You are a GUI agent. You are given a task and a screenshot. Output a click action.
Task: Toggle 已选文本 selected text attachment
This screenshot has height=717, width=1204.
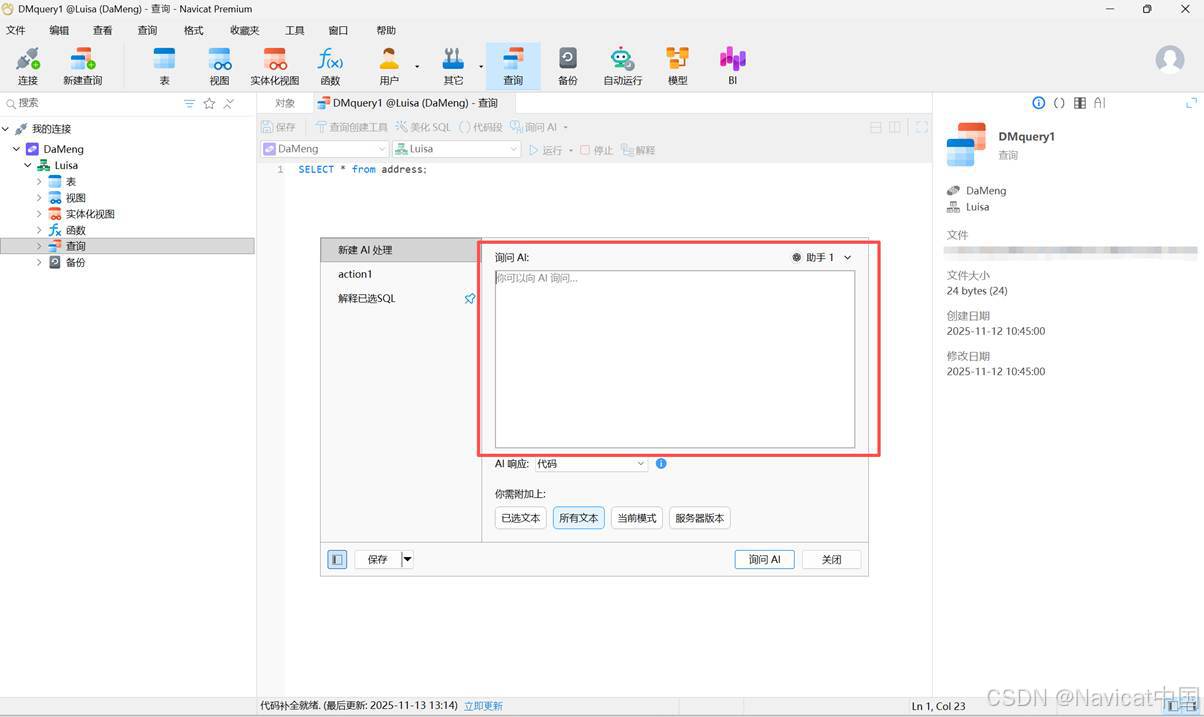pos(521,518)
